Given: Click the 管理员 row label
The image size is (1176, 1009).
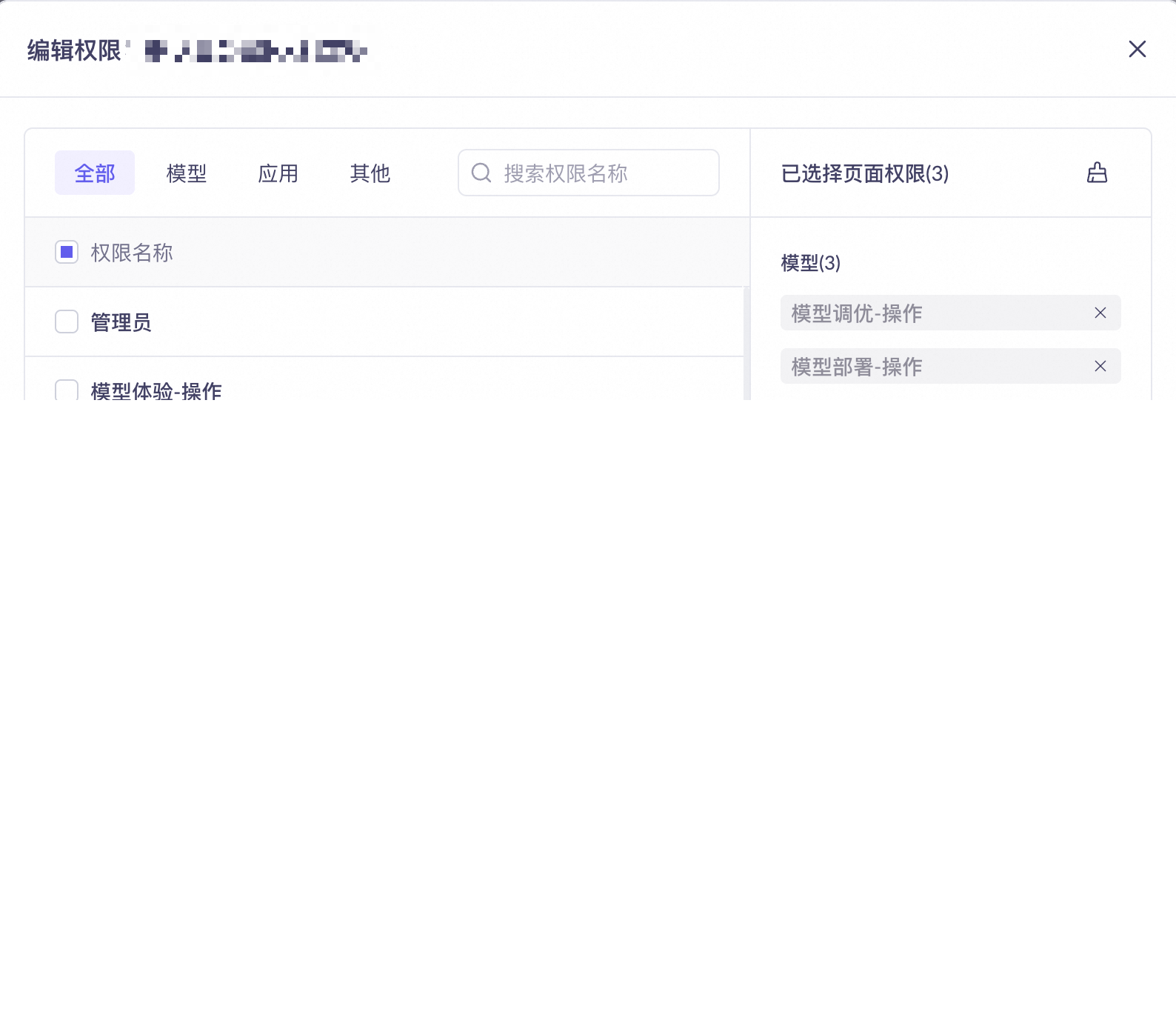Looking at the screenshot, I should click(x=121, y=322).
